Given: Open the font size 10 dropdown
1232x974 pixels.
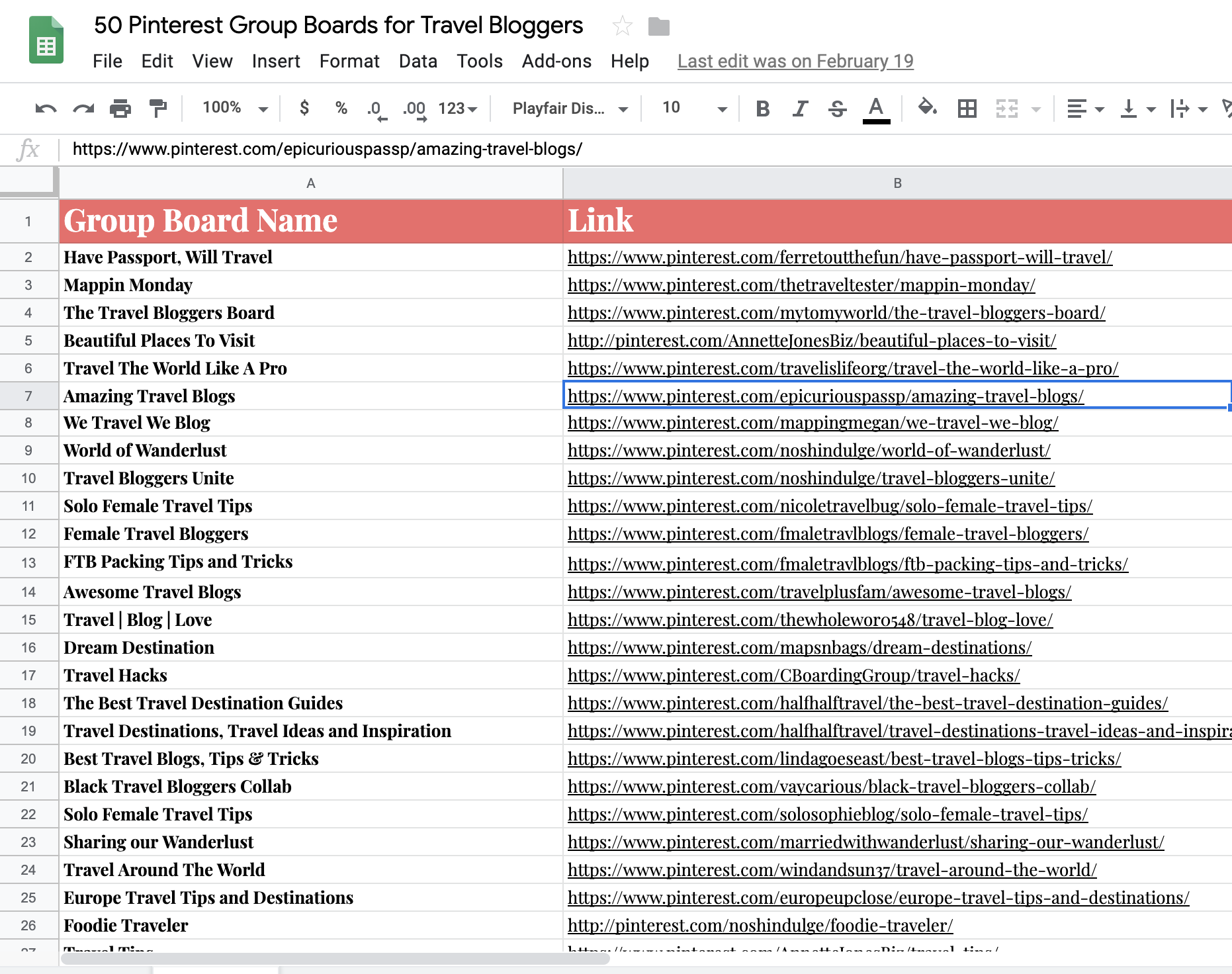Looking at the screenshot, I should [694, 108].
